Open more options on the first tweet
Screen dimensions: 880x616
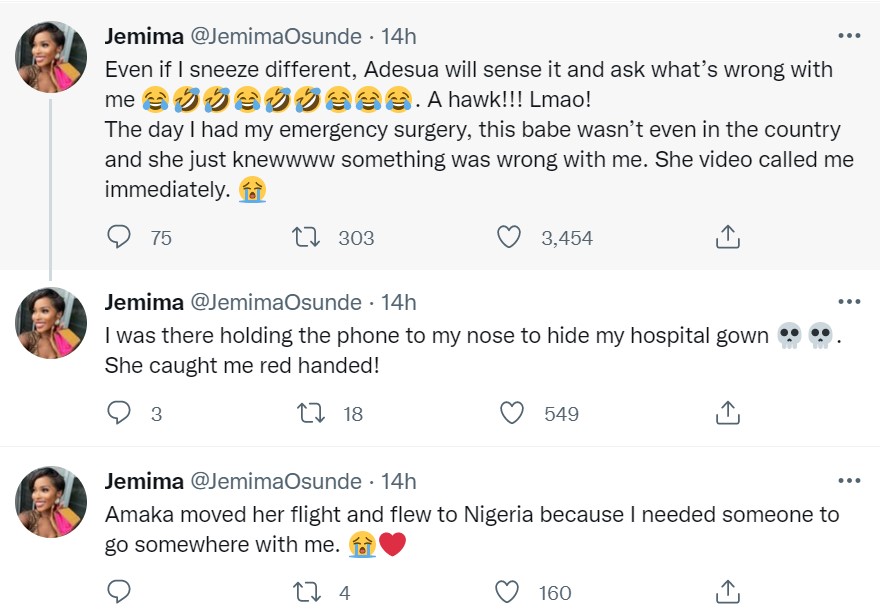coord(849,35)
